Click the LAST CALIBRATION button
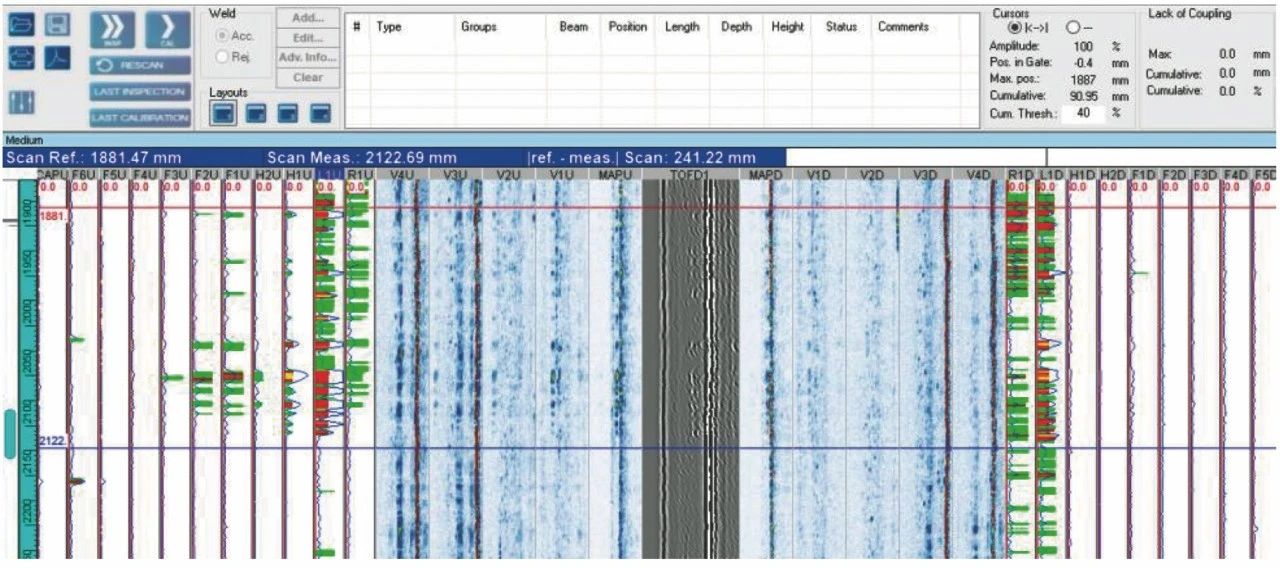 (139, 117)
